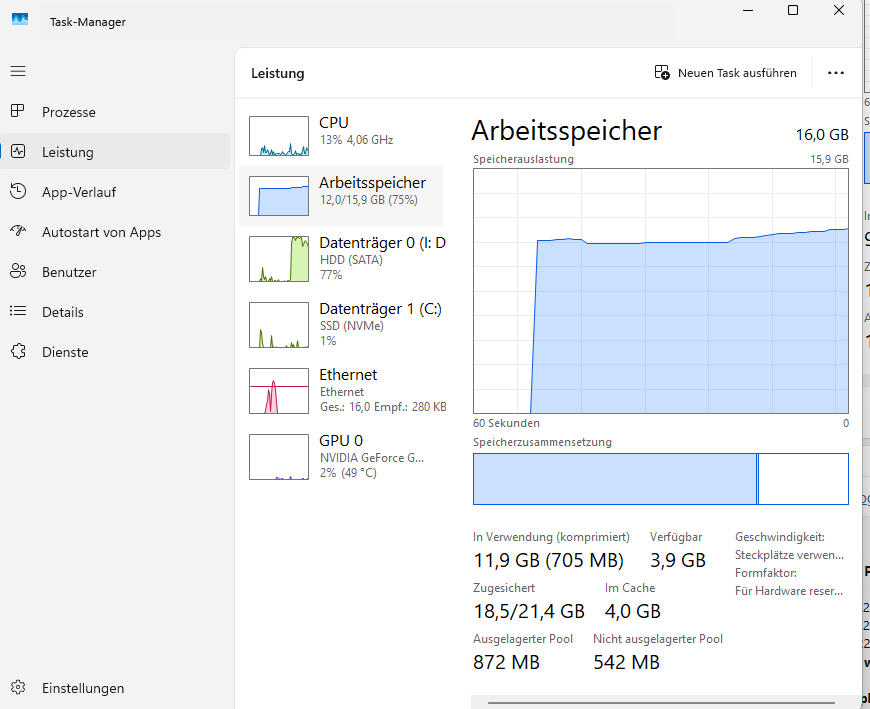The height and width of the screenshot is (709, 870).
Task: Click the App-Verlauf history icon
Action: 18,191
